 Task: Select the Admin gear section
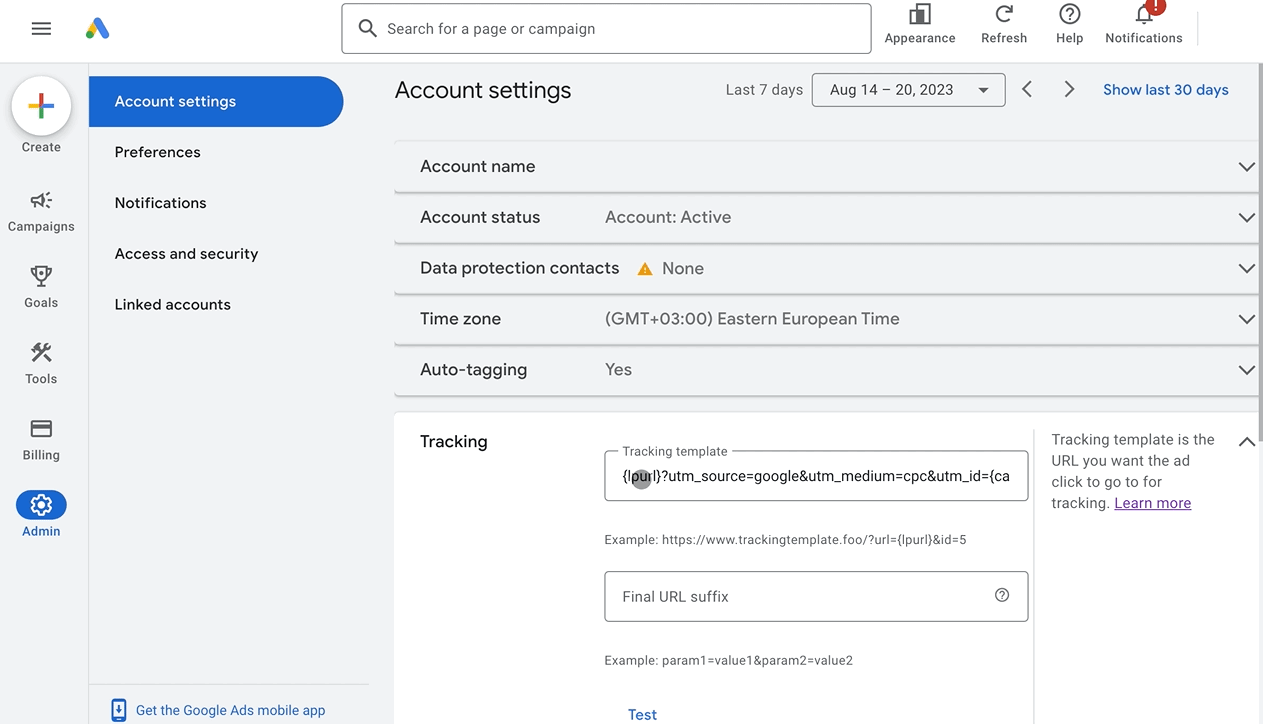coord(41,514)
